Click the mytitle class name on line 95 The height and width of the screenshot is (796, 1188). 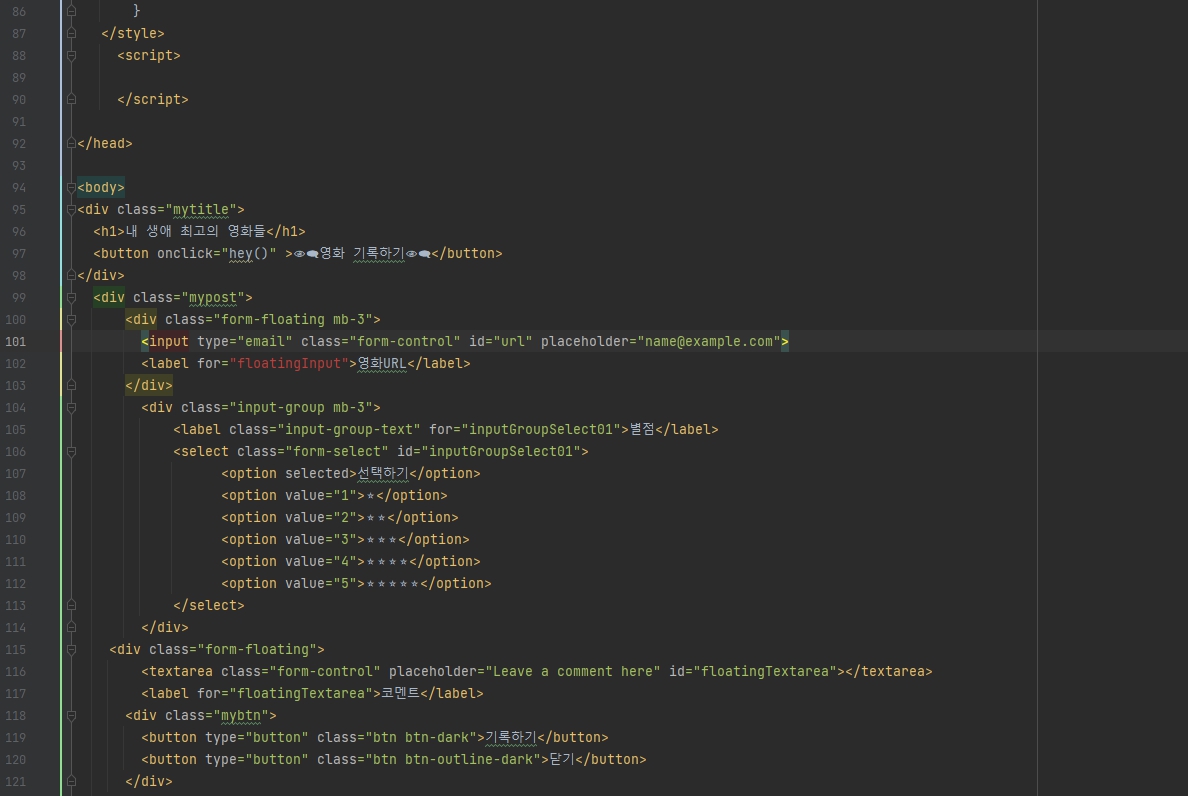(x=201, y=210)
